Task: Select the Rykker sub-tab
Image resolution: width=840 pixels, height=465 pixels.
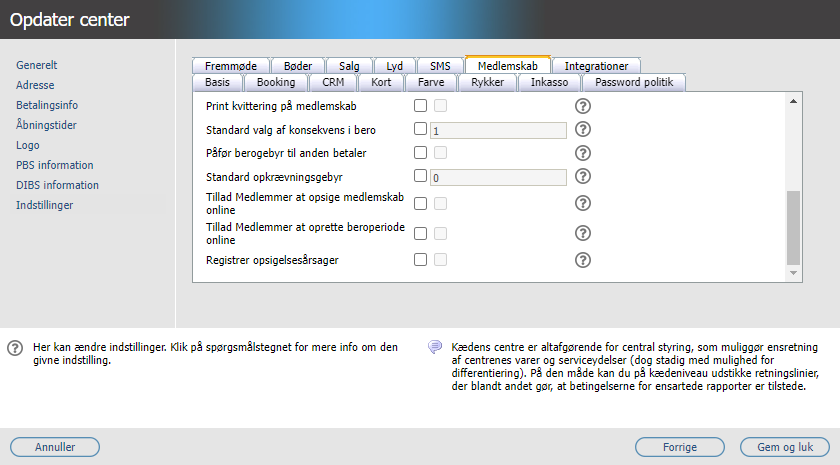Action: pos(488,82)
